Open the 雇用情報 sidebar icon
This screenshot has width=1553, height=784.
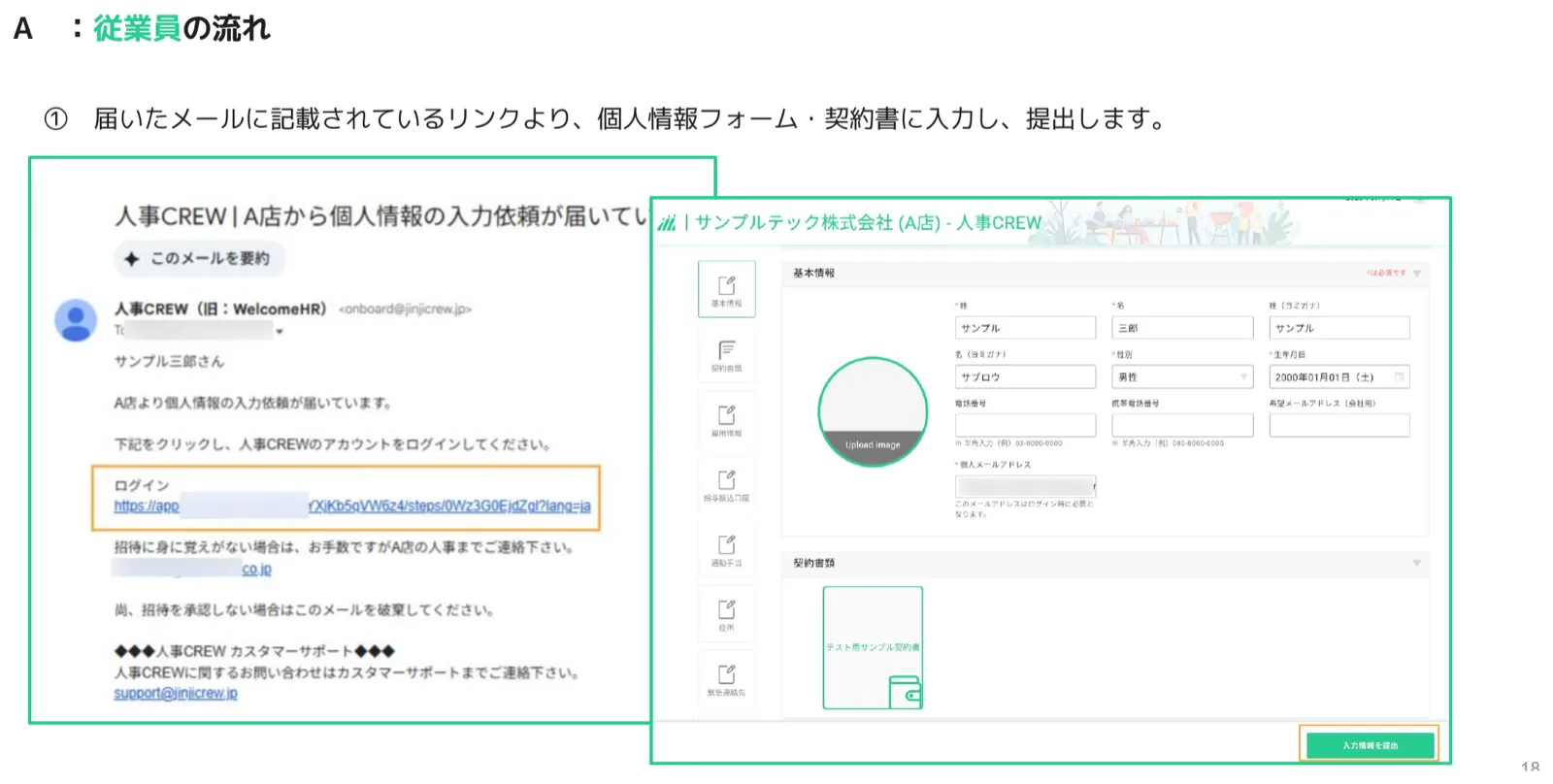(726, 420)
